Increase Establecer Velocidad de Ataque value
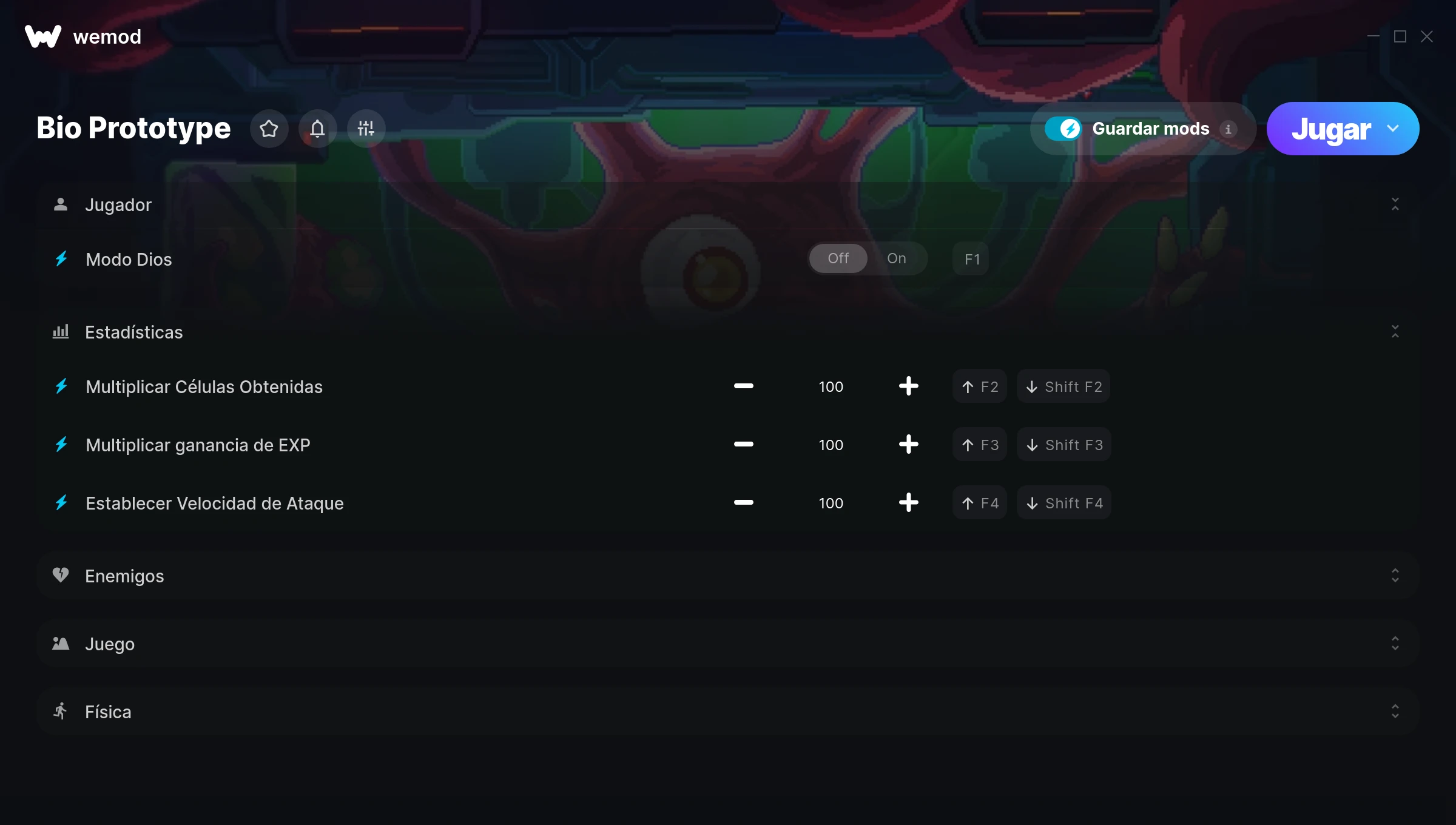1456x825 pixels. (908, 503)
